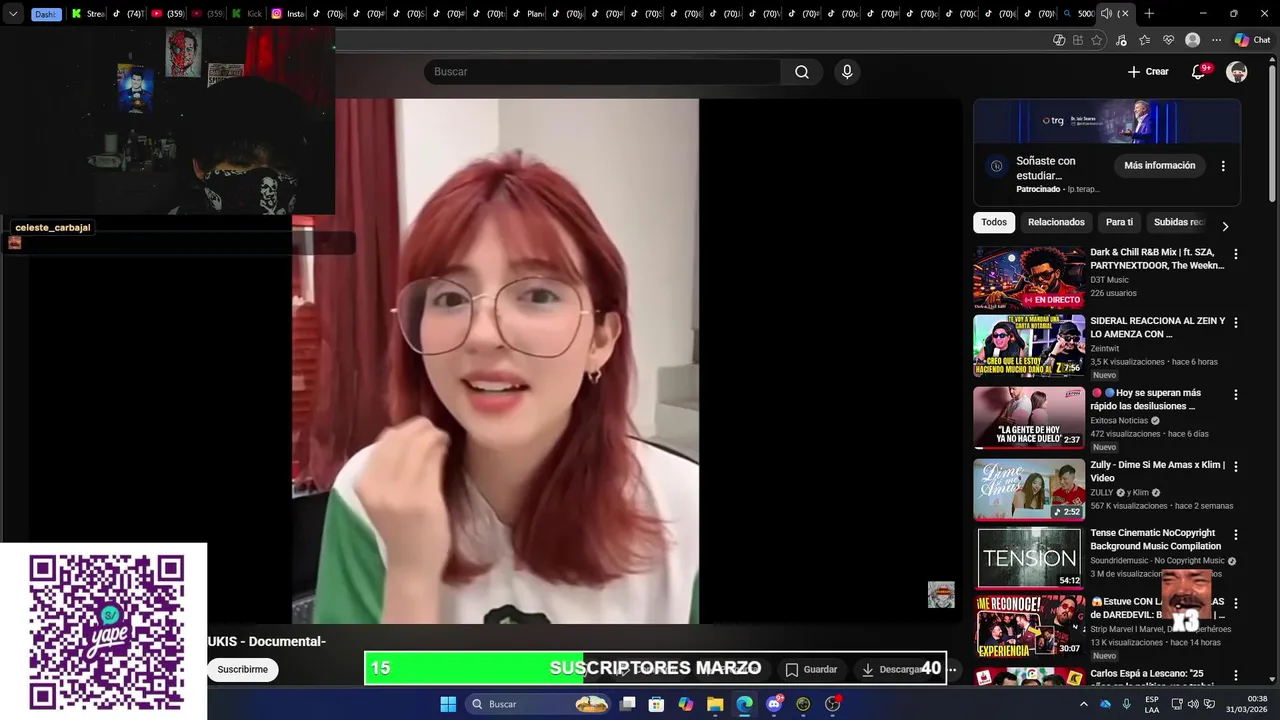Open a new browser tab
1280x720 pixels.
[1149, 14]
